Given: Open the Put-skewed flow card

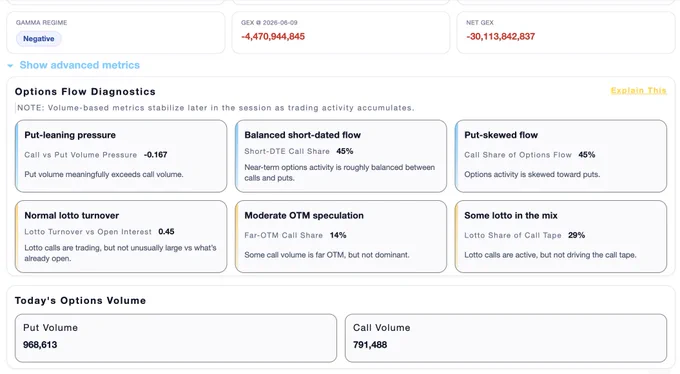Looking at the screenshot, I should (561, 156).
